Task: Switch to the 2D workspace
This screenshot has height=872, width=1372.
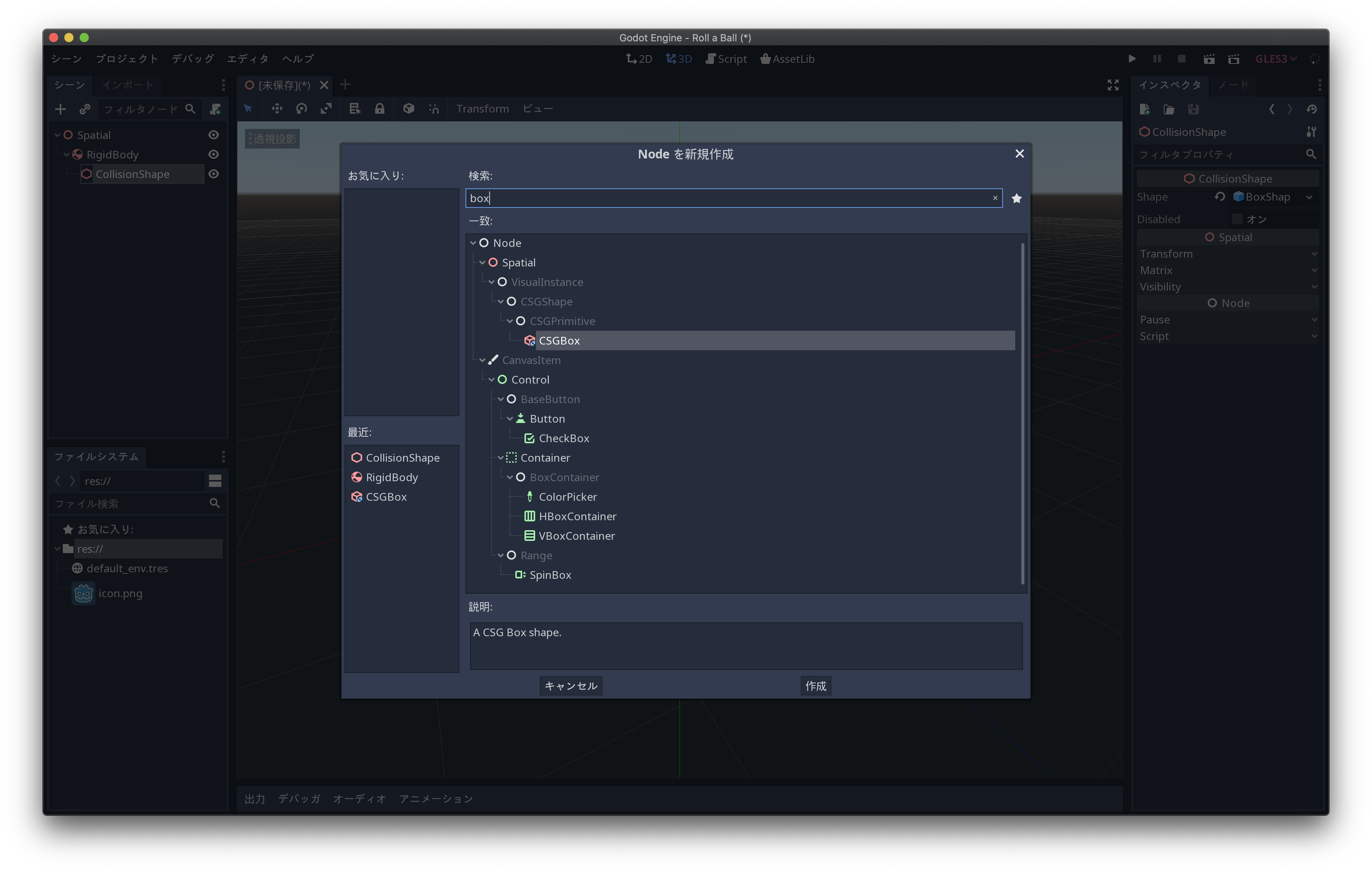Action: pos(639,59)
